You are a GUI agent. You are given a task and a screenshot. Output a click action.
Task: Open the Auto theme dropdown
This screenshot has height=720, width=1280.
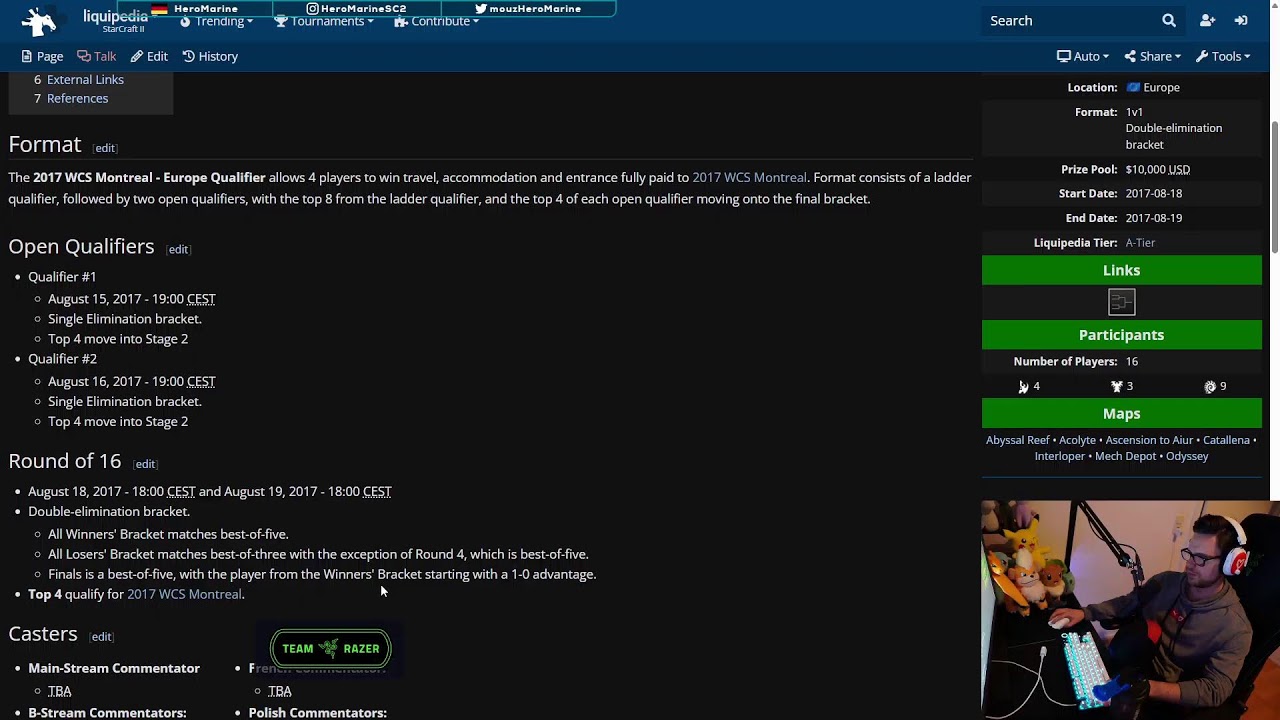1083,56
